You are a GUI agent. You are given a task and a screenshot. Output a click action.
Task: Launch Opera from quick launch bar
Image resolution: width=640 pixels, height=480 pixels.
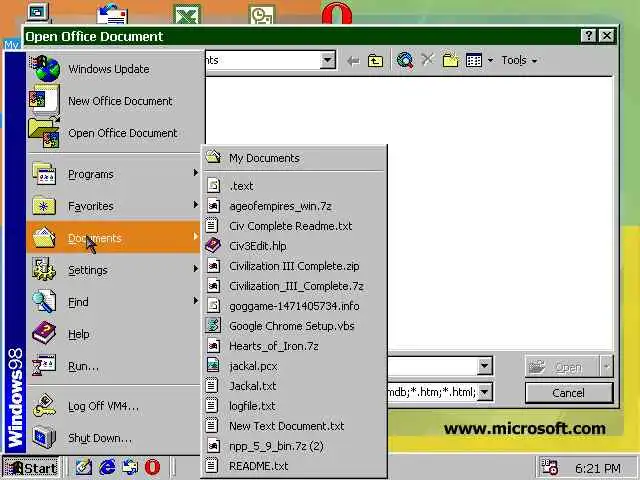click(152, 467)
